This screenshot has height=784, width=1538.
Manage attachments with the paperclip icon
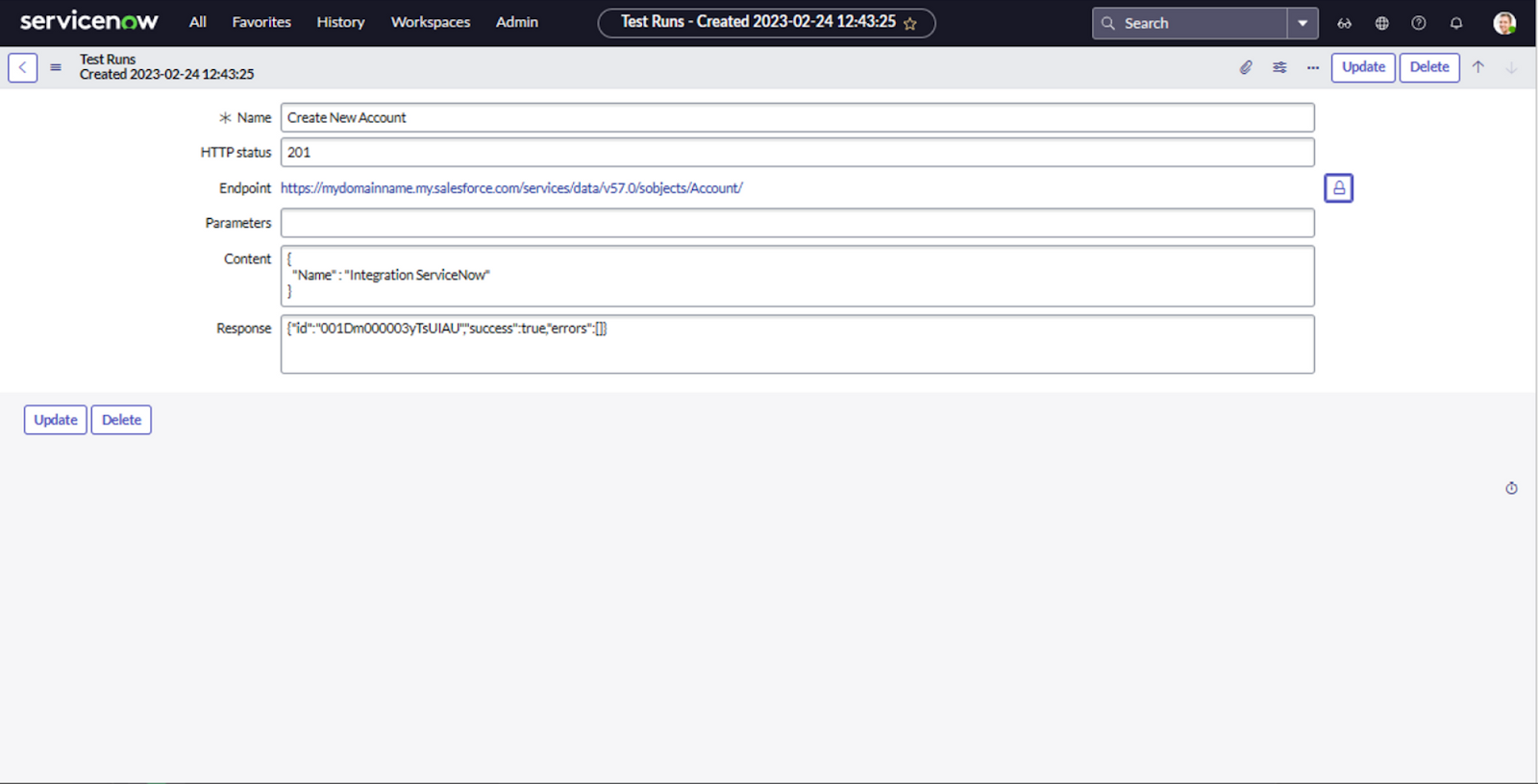coord(1246,67)
